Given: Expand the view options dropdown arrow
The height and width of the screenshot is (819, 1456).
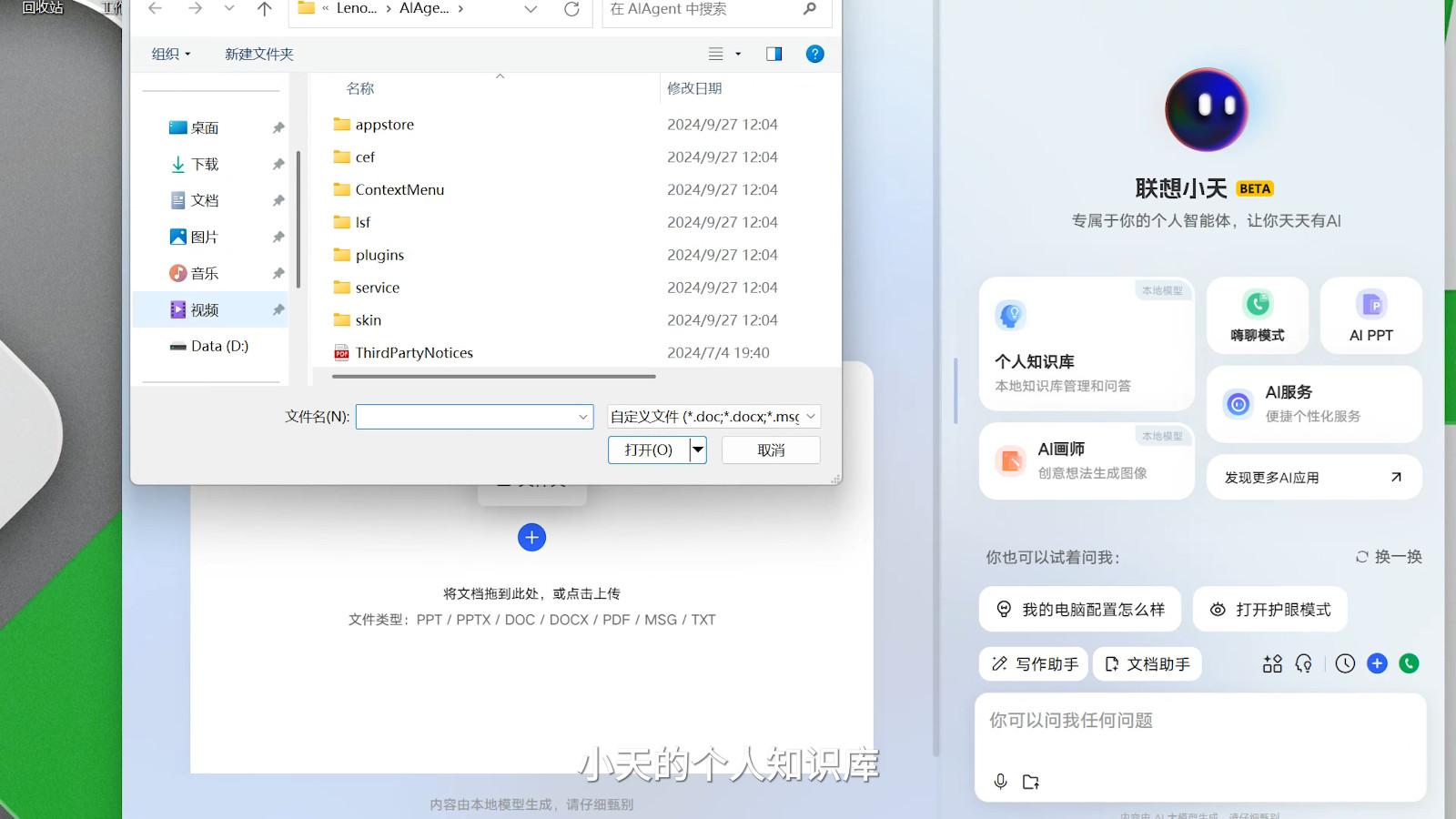Looking at the screenshot, I should point(738,54).
